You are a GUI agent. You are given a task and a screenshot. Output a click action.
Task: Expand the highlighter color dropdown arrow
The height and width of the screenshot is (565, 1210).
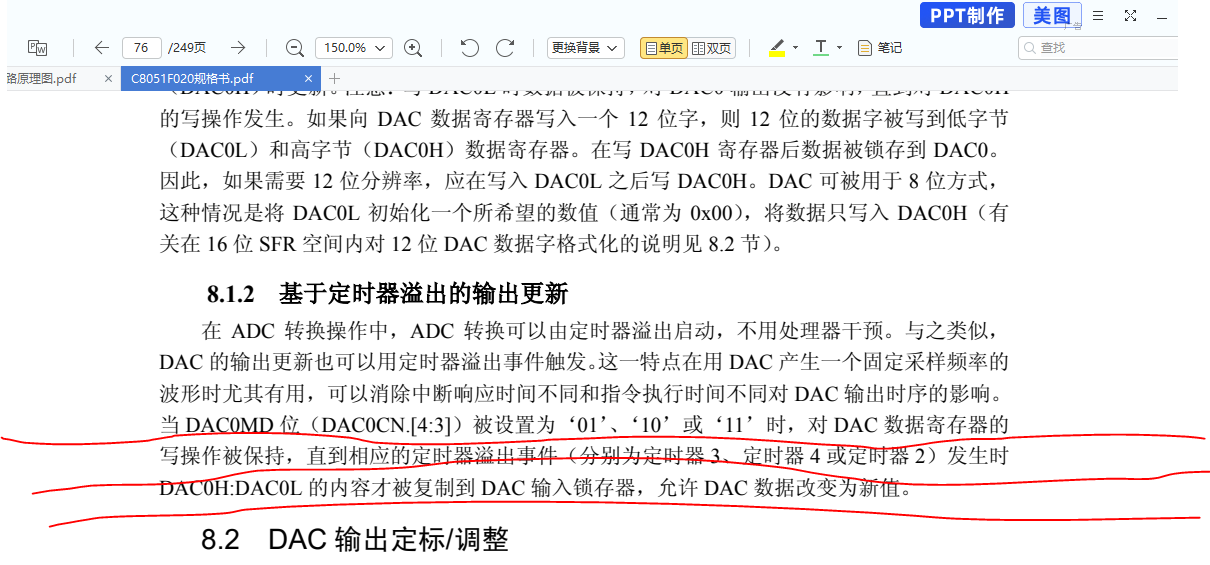(x=796, y=47)
